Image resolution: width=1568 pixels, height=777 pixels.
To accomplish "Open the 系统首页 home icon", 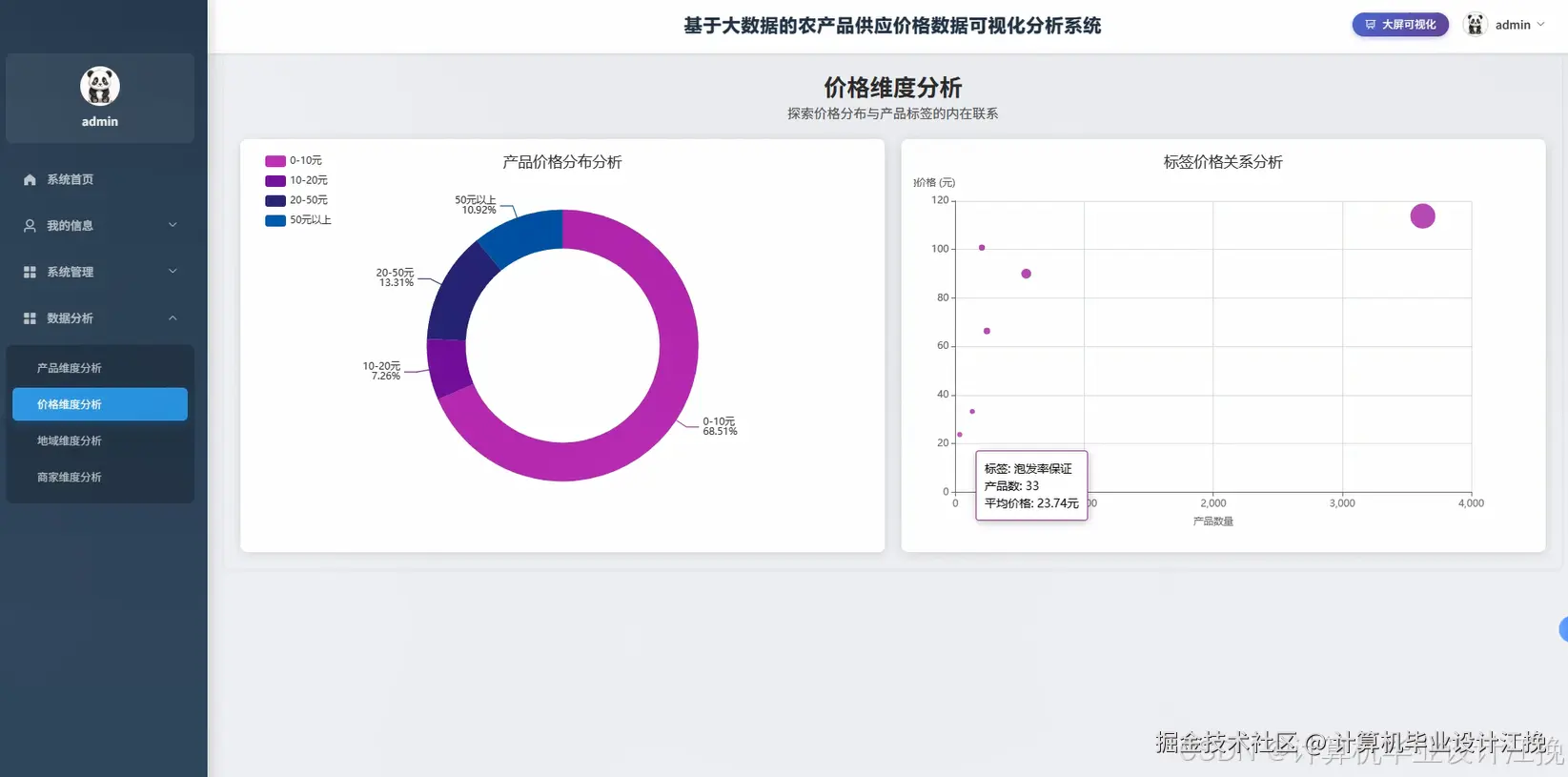I will click(x=30, y=179).
